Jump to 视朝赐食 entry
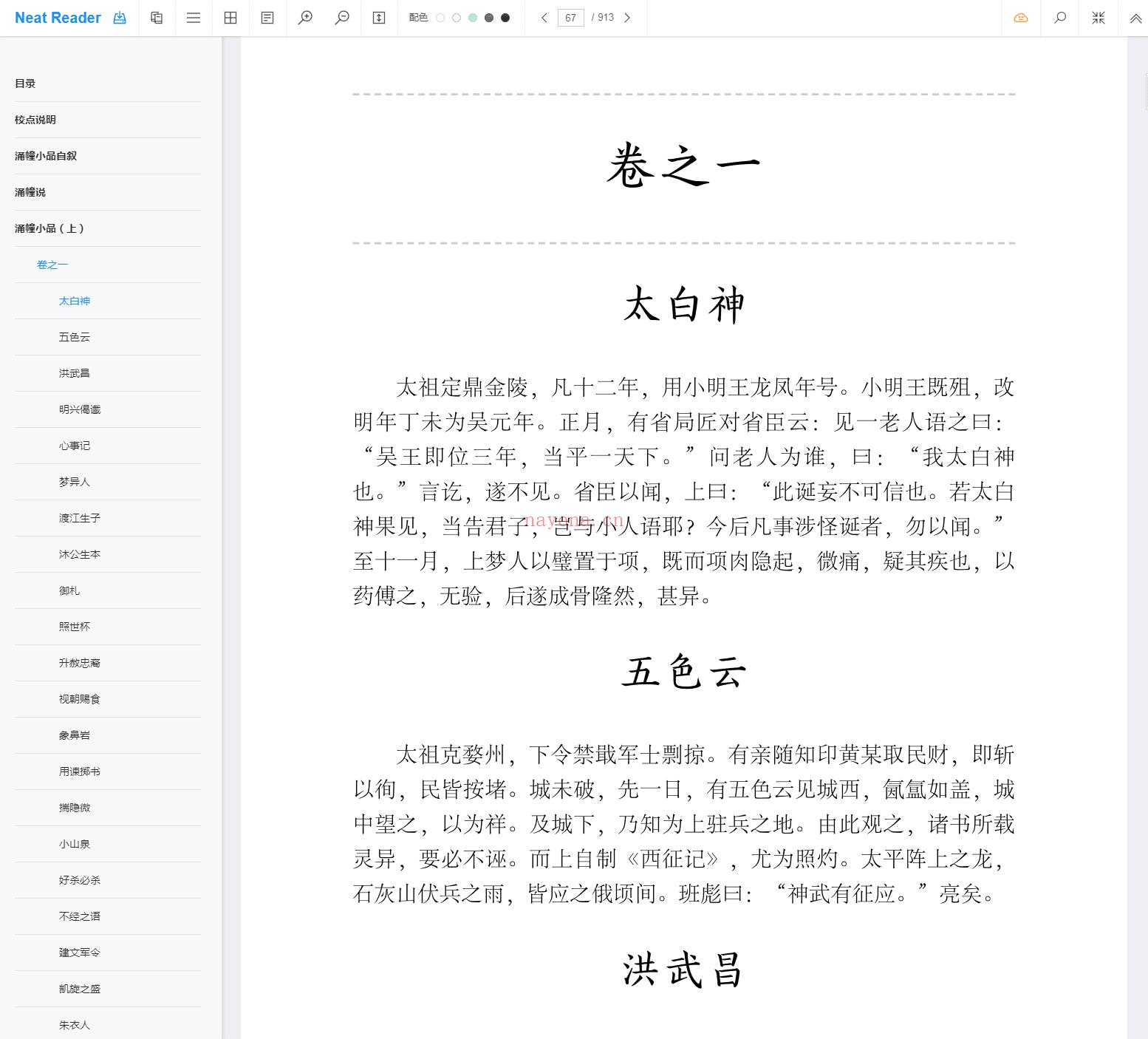1148x1039 pixels. click(x=80, y=699)
